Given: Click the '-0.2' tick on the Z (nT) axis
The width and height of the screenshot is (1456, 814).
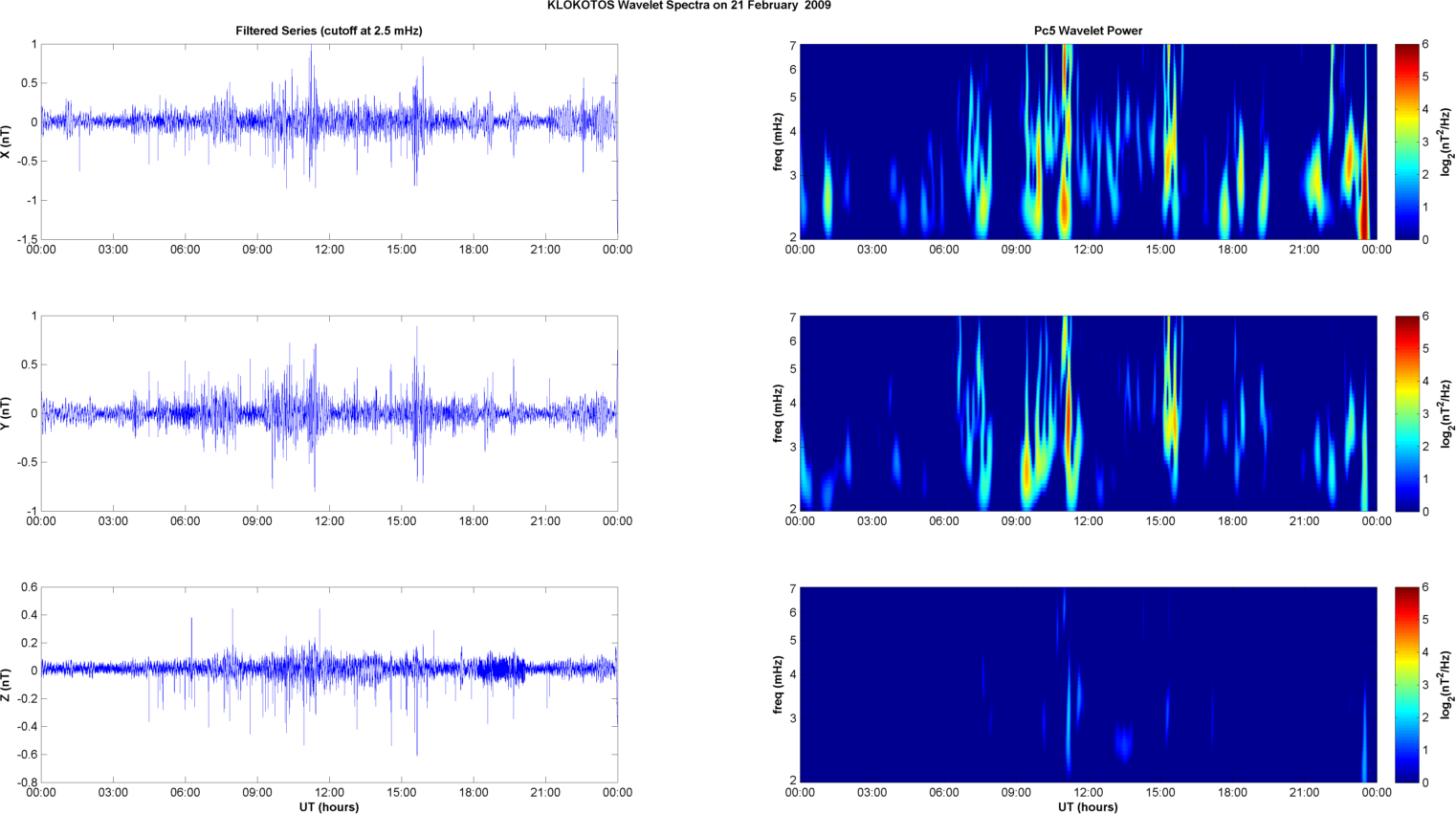Looking at the screenshot, I should 27,698.
